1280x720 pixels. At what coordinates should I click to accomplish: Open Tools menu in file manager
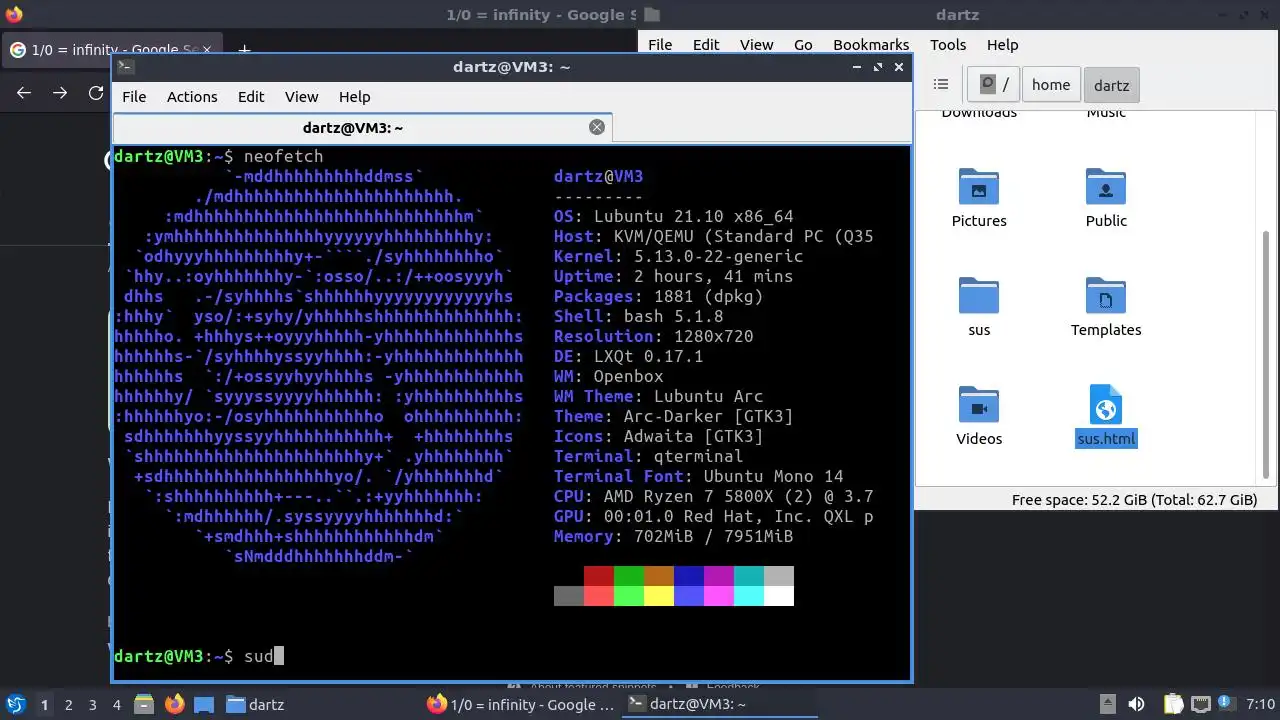click(948, 45)
